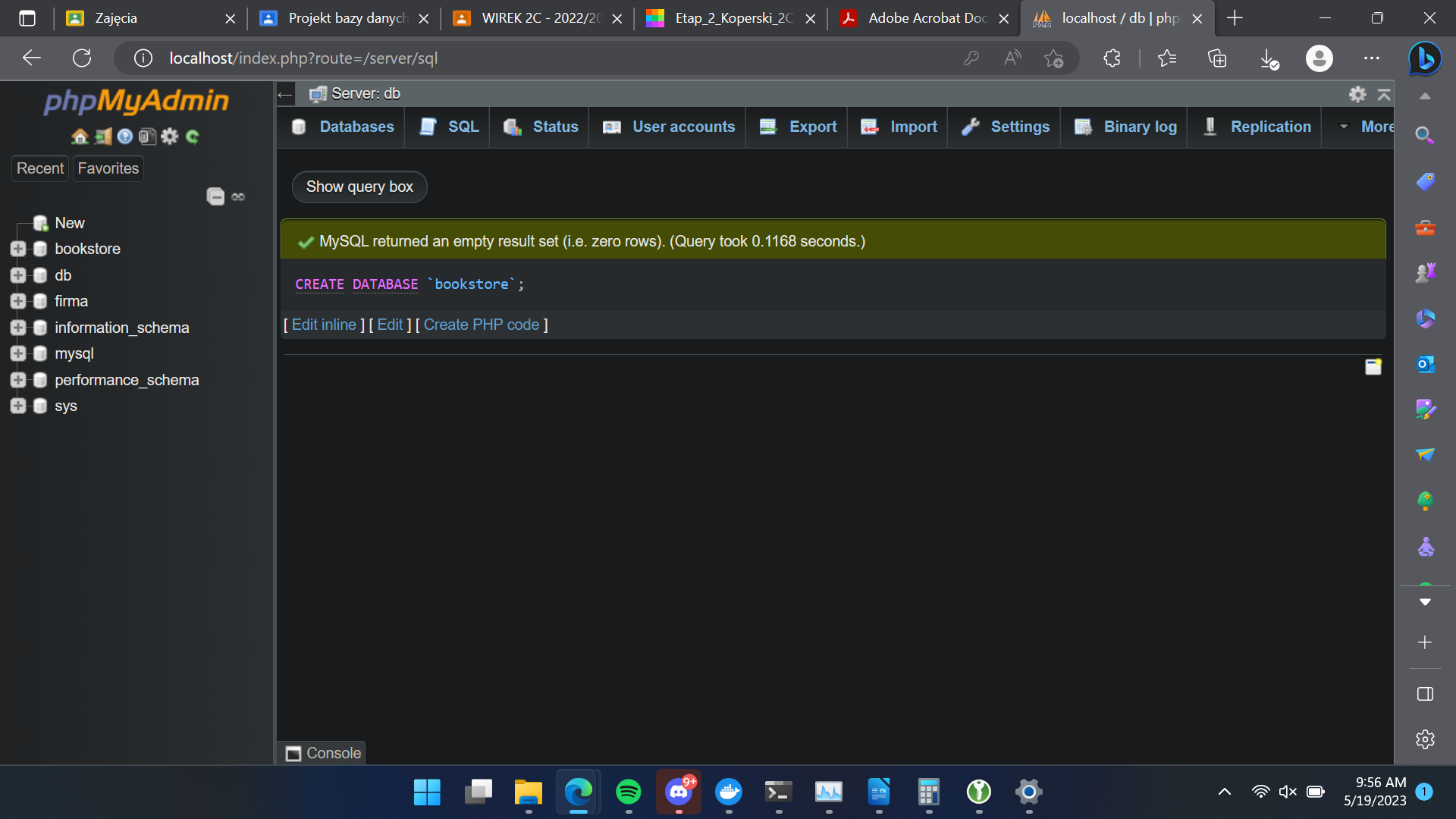Screen dimensions: 1456x819
Task: Click DATABASE keyword in query
Action: click(x=385, y=284)
